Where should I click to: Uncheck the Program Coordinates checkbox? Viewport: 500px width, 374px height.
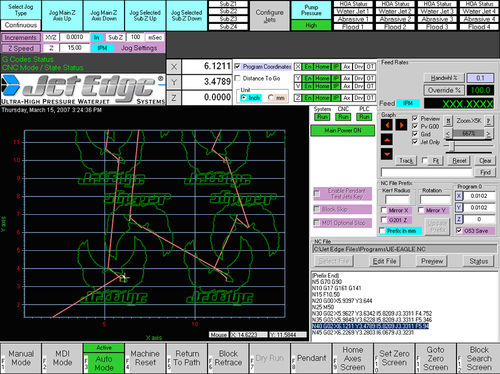(x=237, y=66)
